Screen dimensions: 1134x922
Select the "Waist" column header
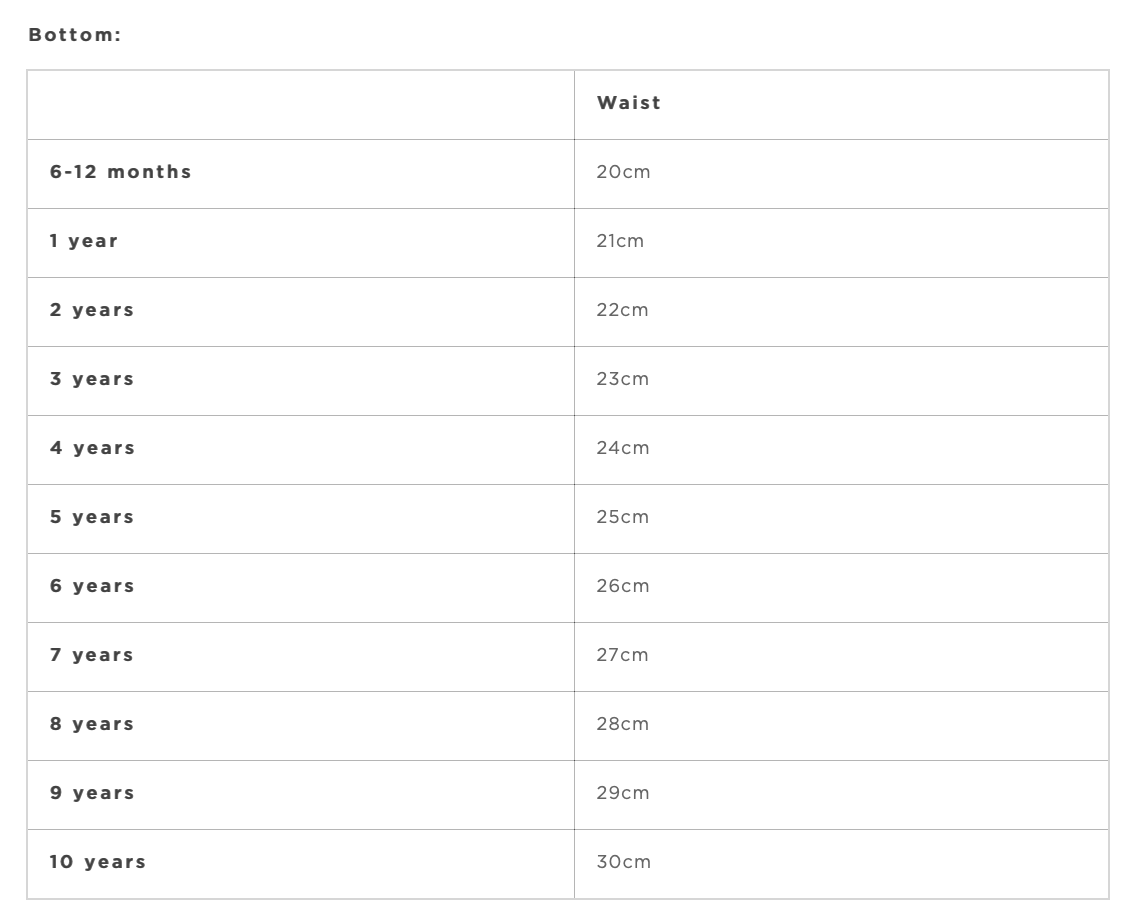point(629,103)
